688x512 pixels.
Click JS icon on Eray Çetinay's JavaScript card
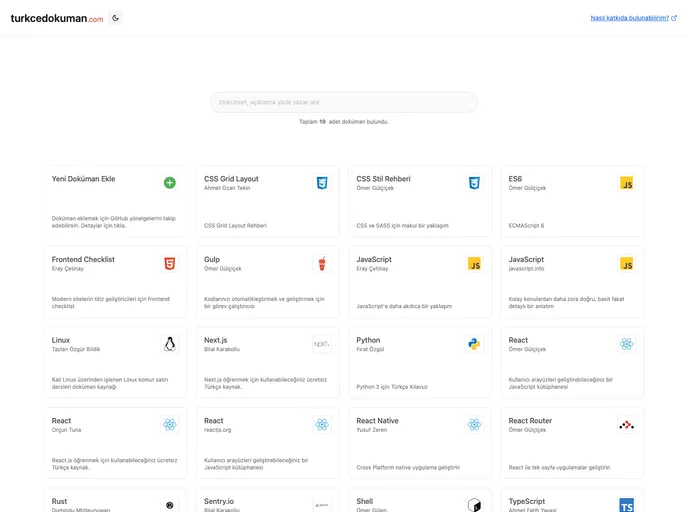474,264
